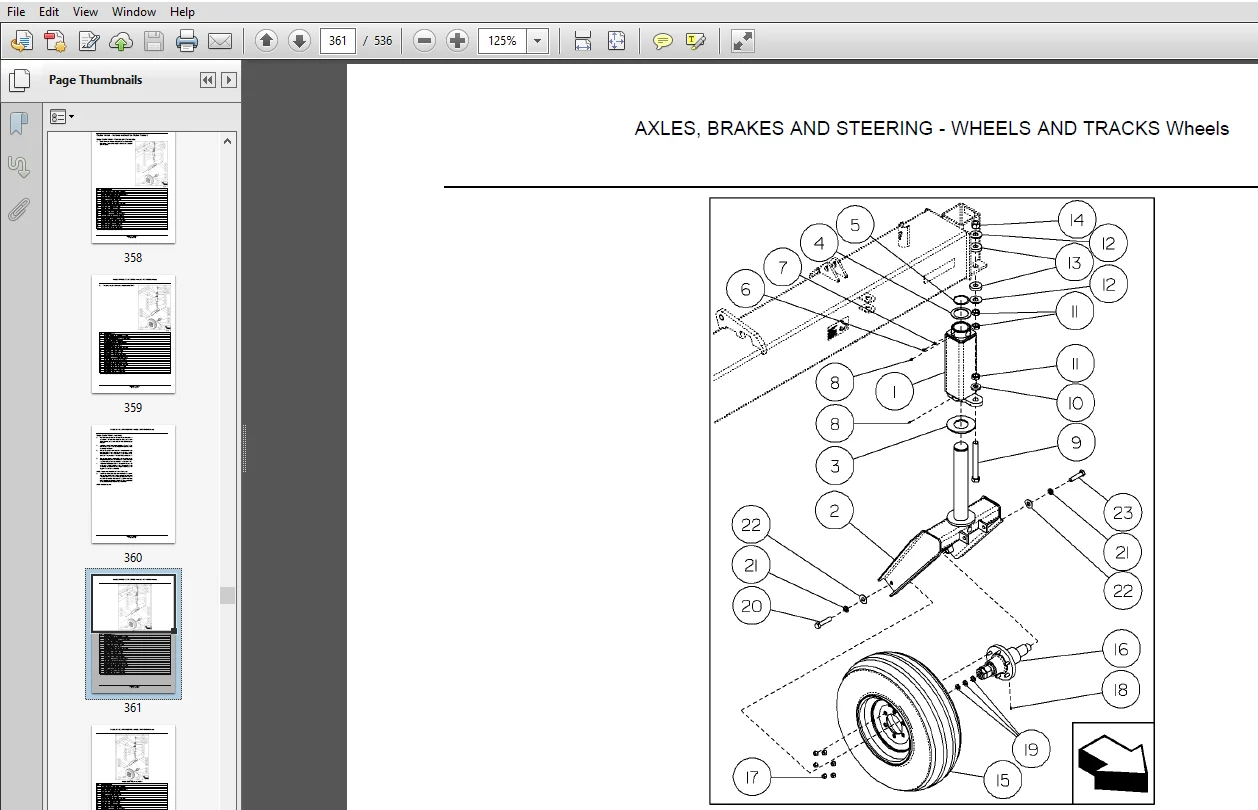Image resolution: width=1258 pixels, height=810 pixels.
Task: Click the Save floppy disk icon
Action: pyautogui.click(x=153, y=41)
